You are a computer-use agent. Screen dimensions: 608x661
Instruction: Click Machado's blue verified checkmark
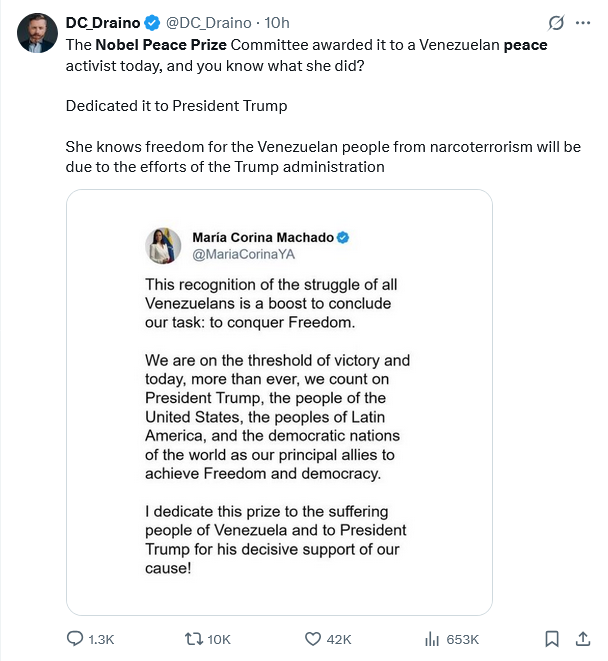coord(342,237)
